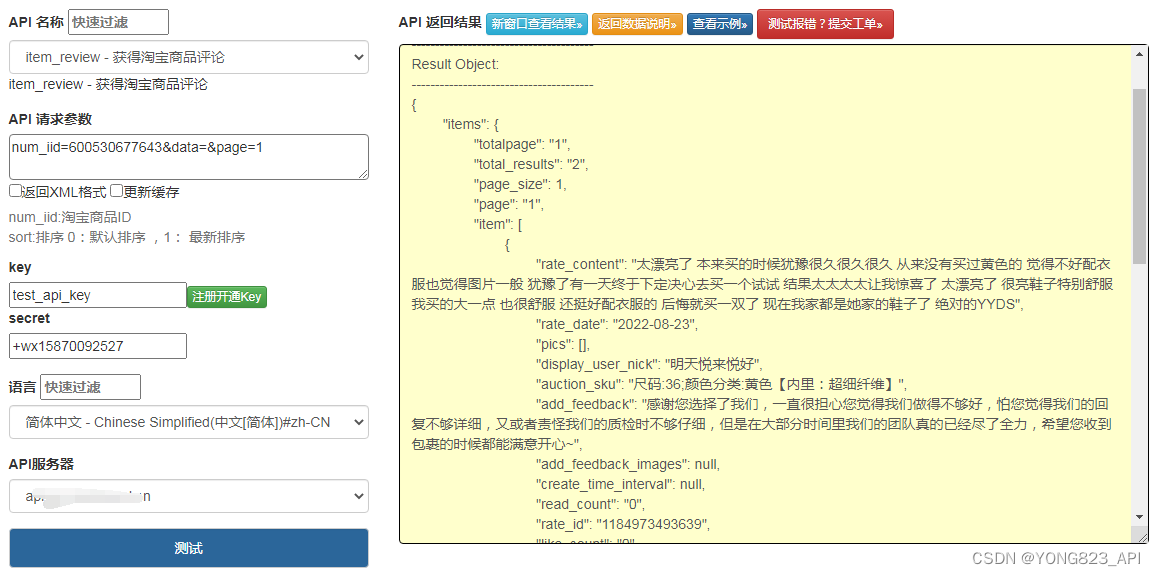Viewport: 1155px width, 576px height.
Task: Click the result panel scrollbar thumb
Action: tap(1140, 177)
